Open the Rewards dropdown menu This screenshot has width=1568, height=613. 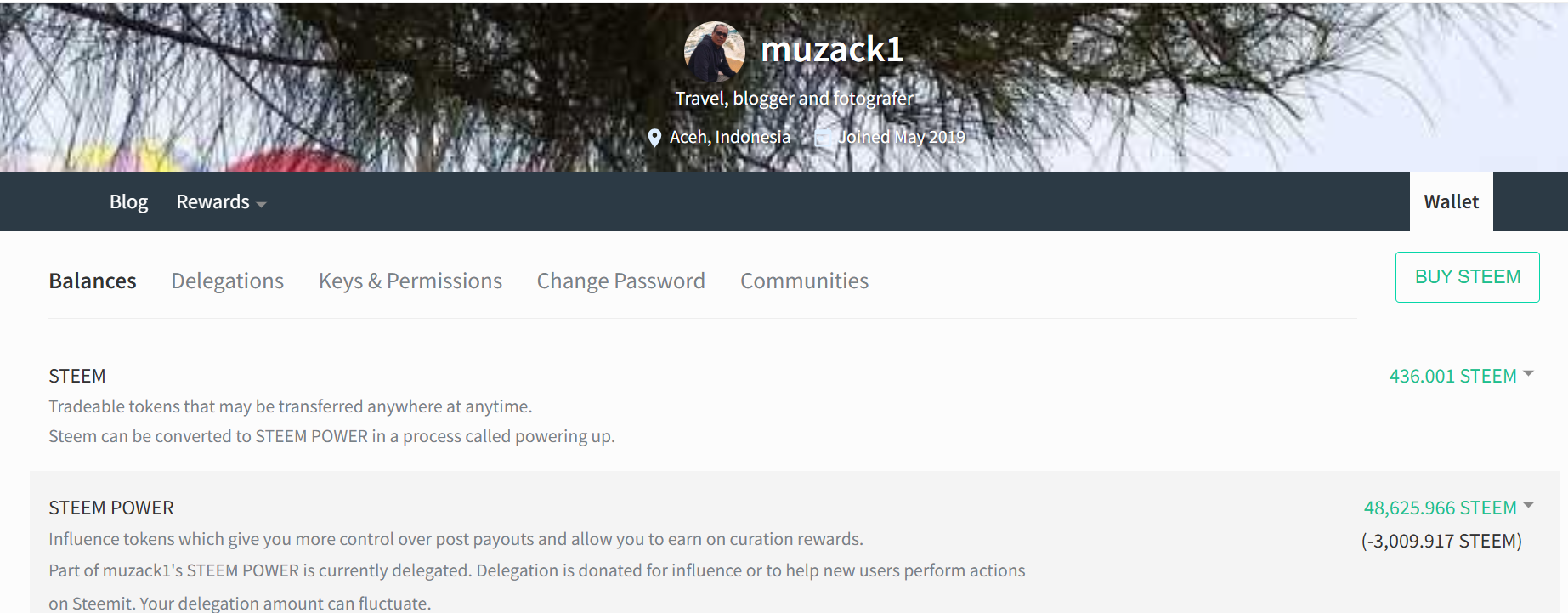(x=221, y=202)
